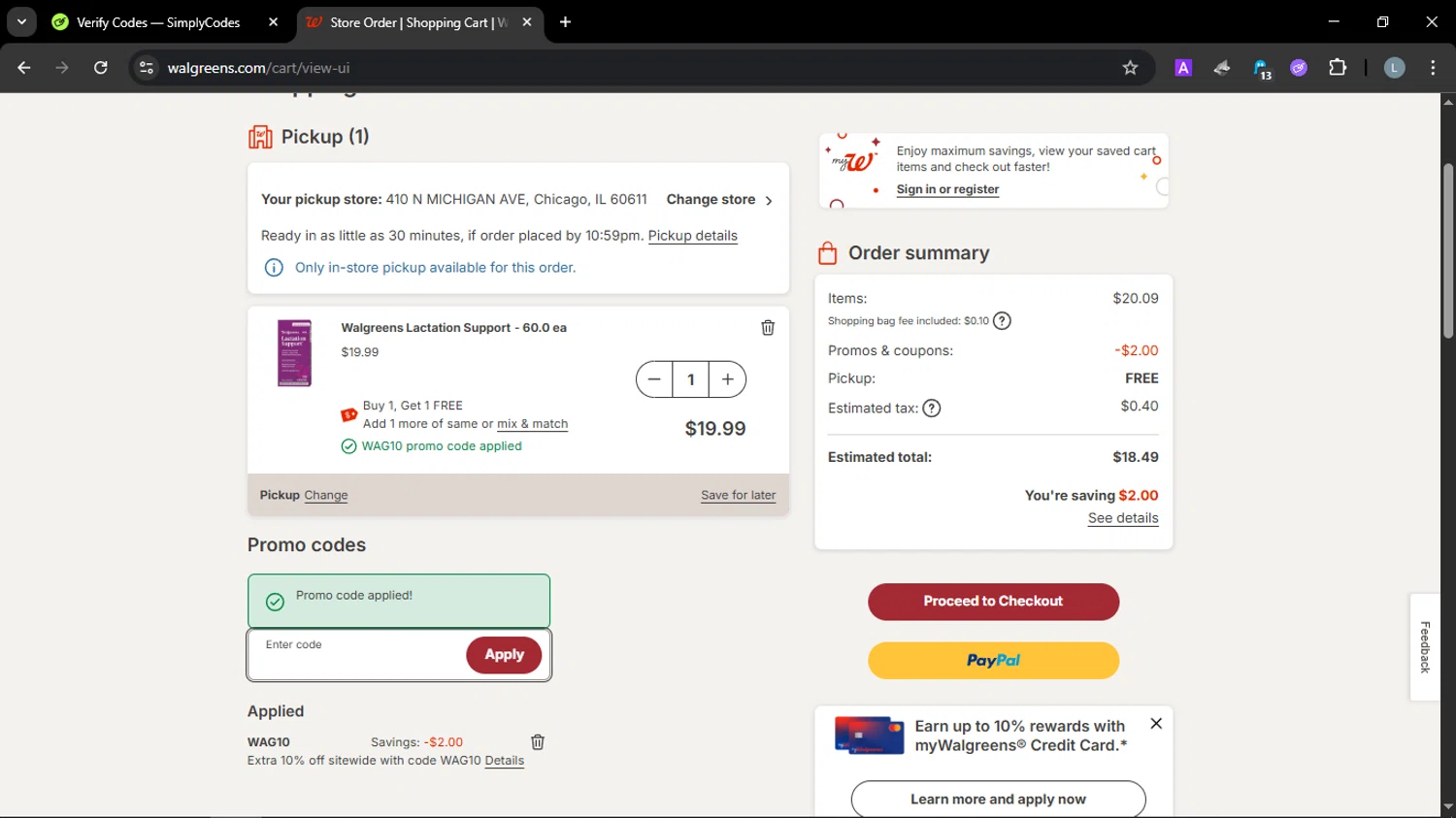Click Sign in or register
The image size is (1456, 818).
947,189
